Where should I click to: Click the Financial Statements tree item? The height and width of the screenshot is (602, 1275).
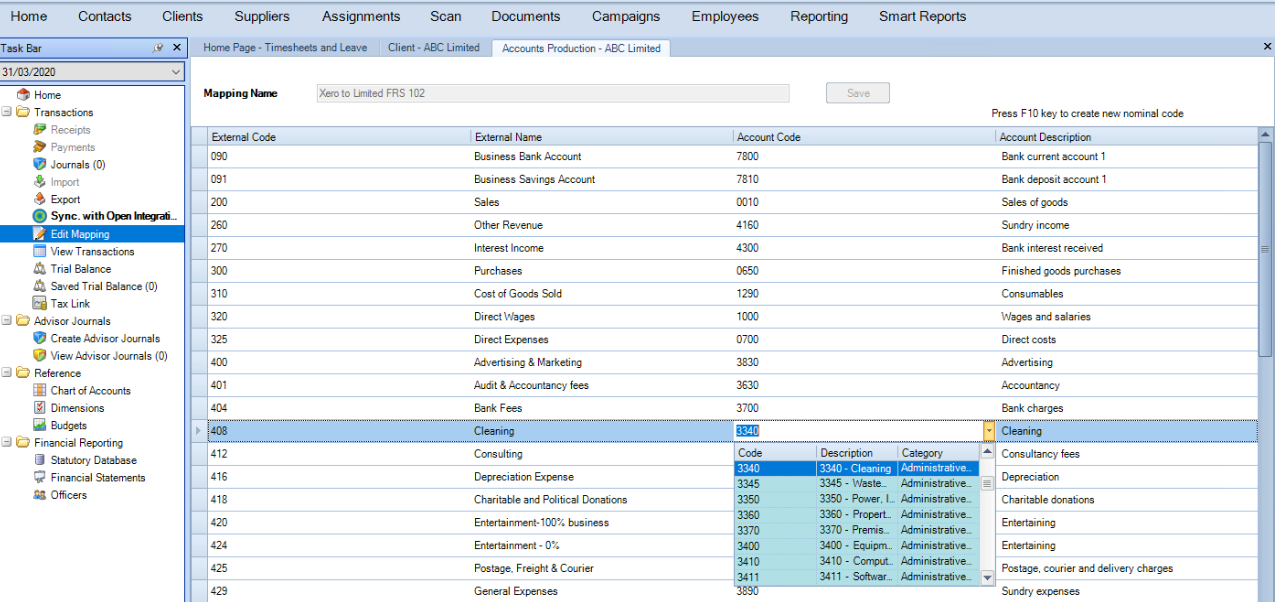pos(98,478)
